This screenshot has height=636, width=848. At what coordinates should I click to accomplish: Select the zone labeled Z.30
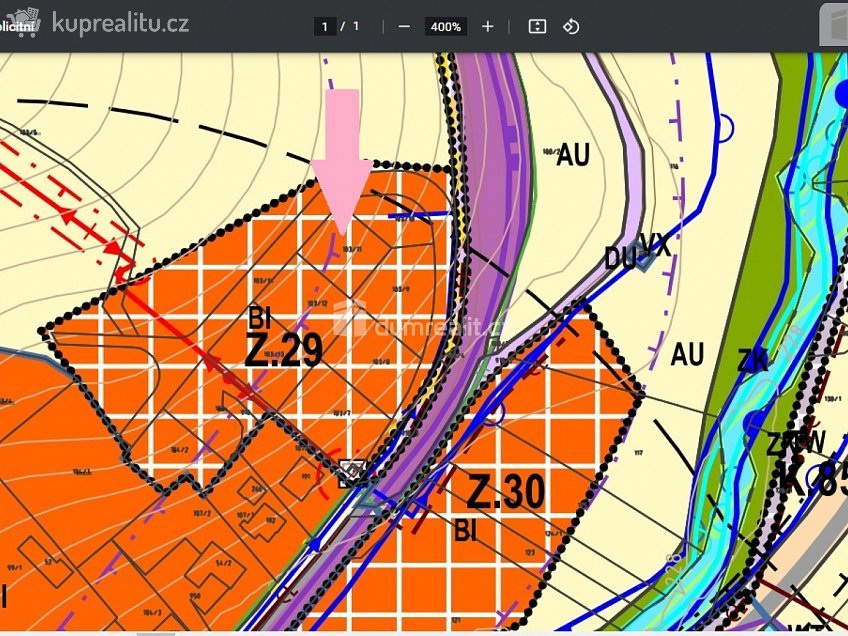tap(505, 491)
